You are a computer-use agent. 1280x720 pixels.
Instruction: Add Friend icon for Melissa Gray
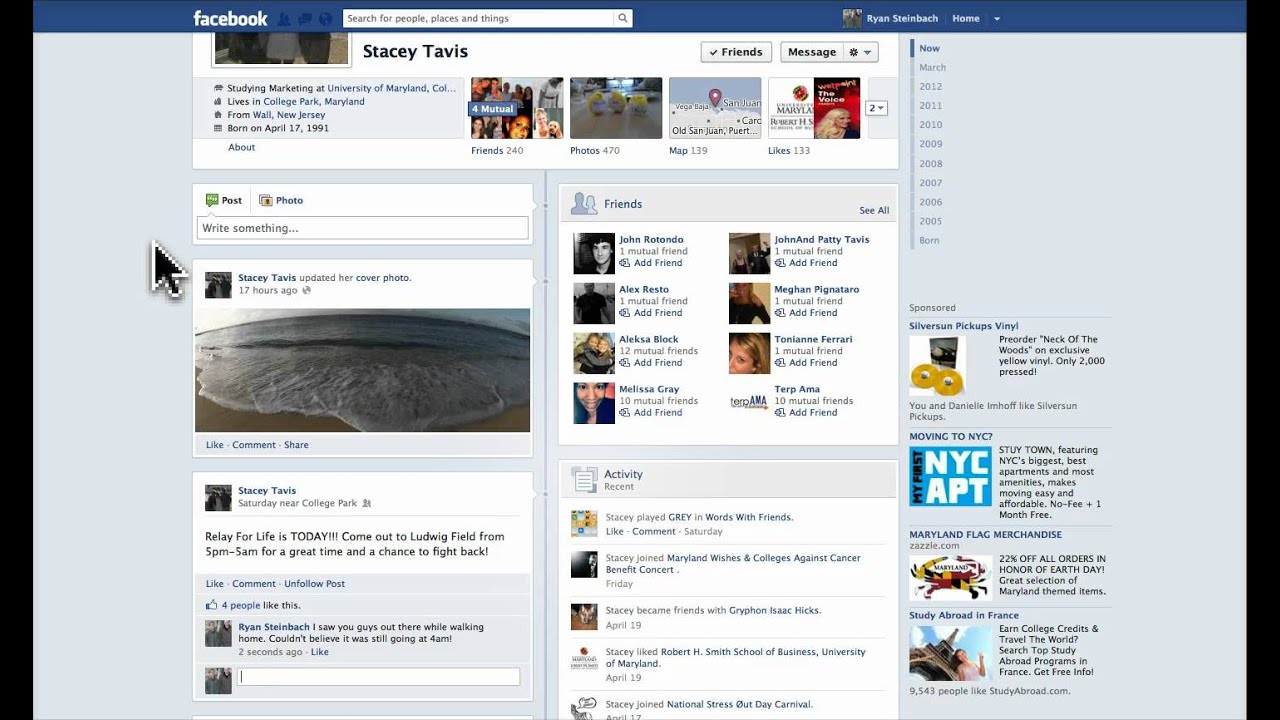click(624, 413)
